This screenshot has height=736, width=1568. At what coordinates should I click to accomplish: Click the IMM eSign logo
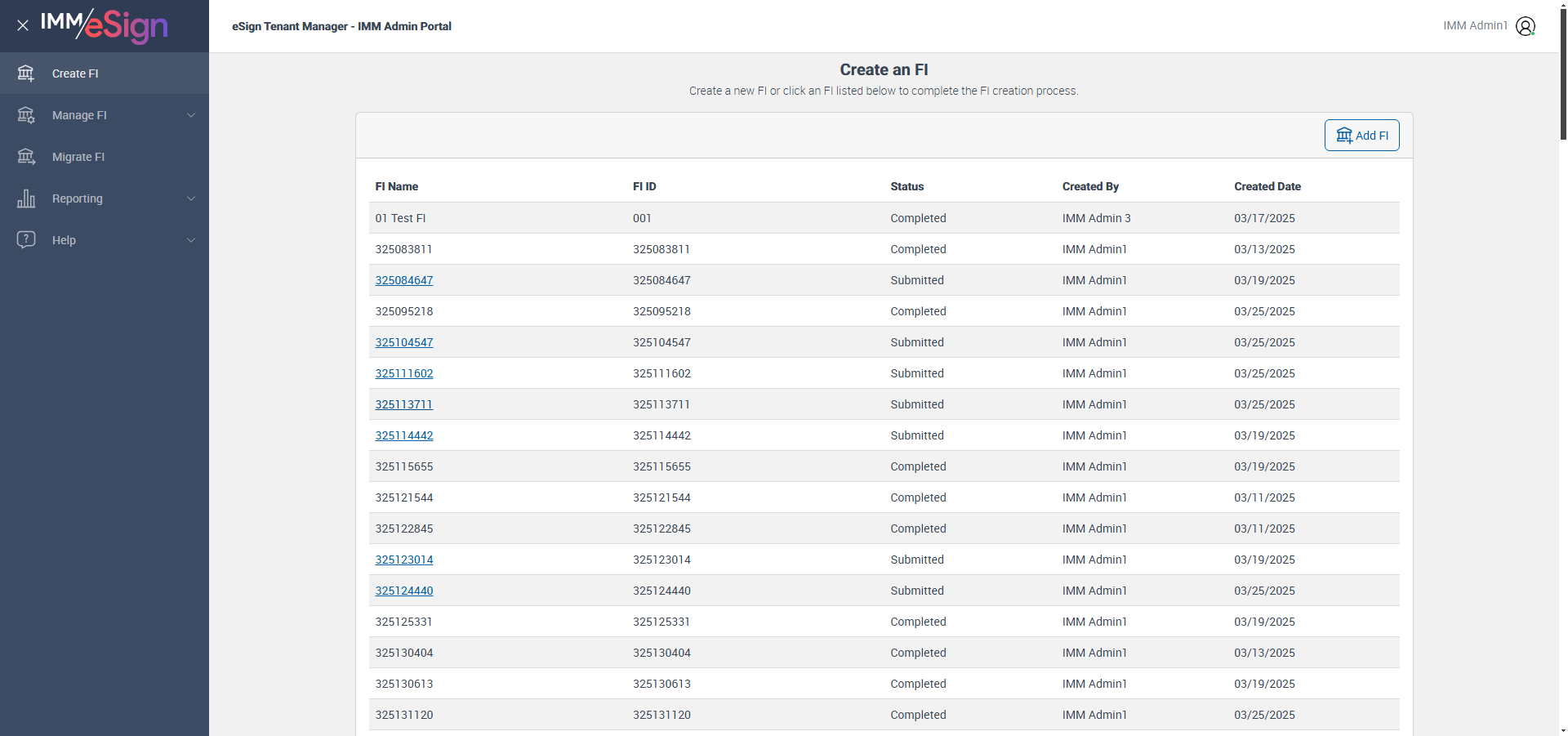tap(105, 25)
